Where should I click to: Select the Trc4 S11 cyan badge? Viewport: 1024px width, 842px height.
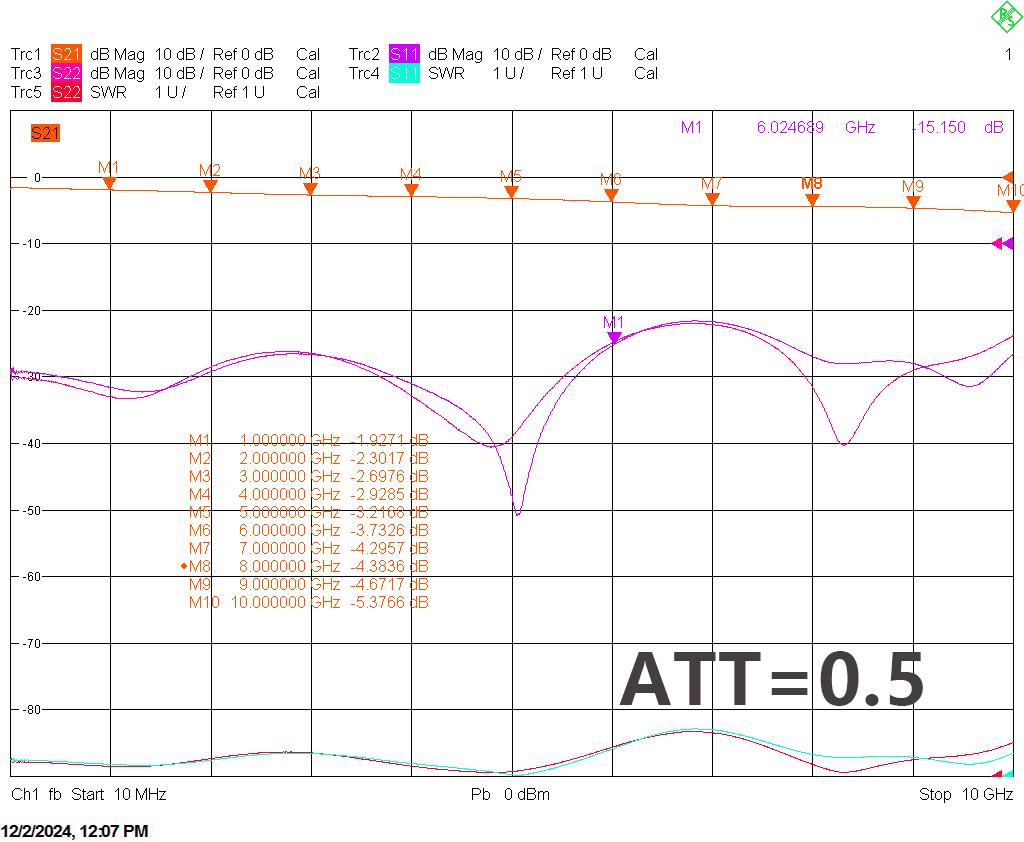404,73
